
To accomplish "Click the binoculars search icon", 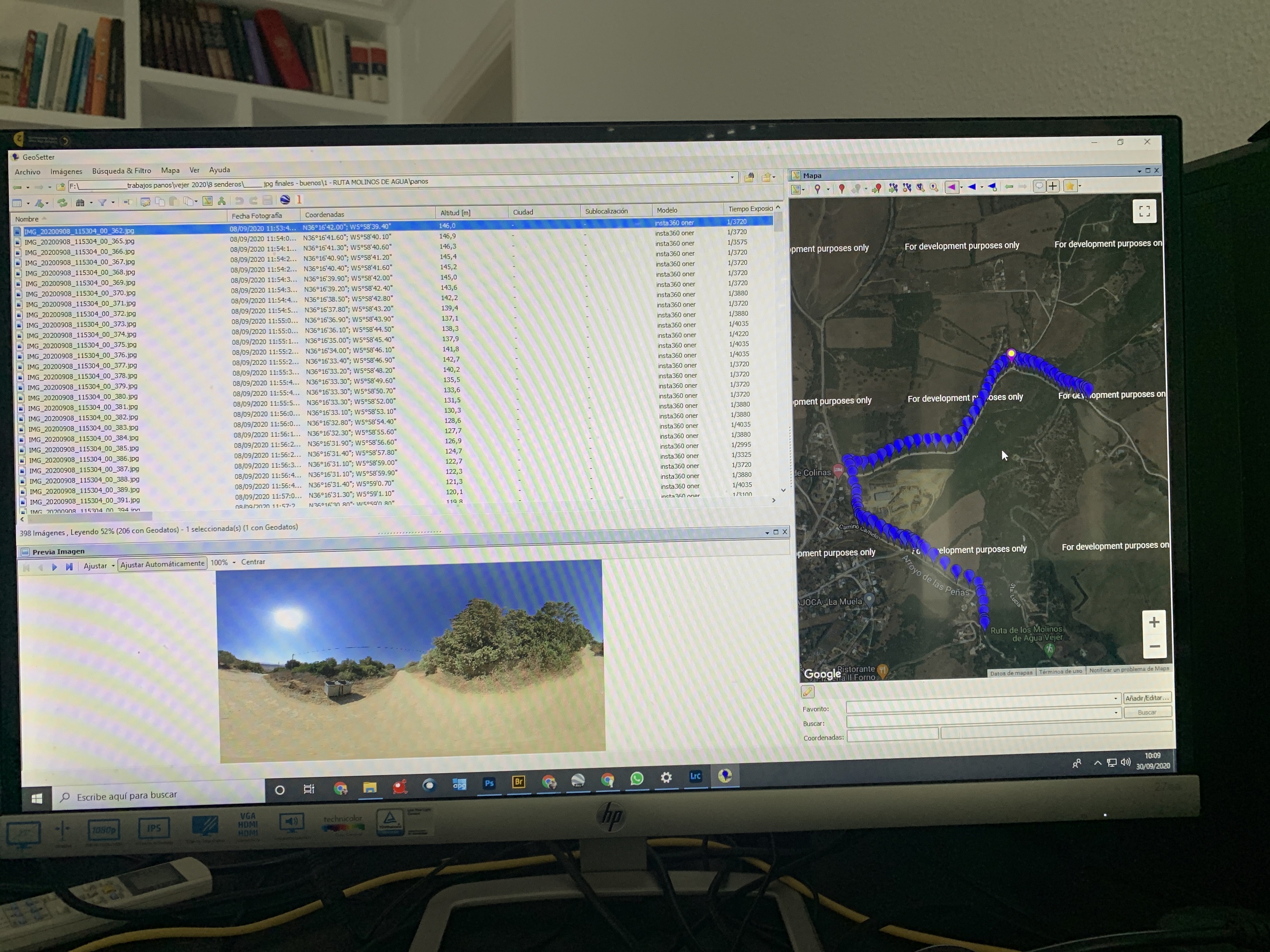I will click(x=80, y=203).
